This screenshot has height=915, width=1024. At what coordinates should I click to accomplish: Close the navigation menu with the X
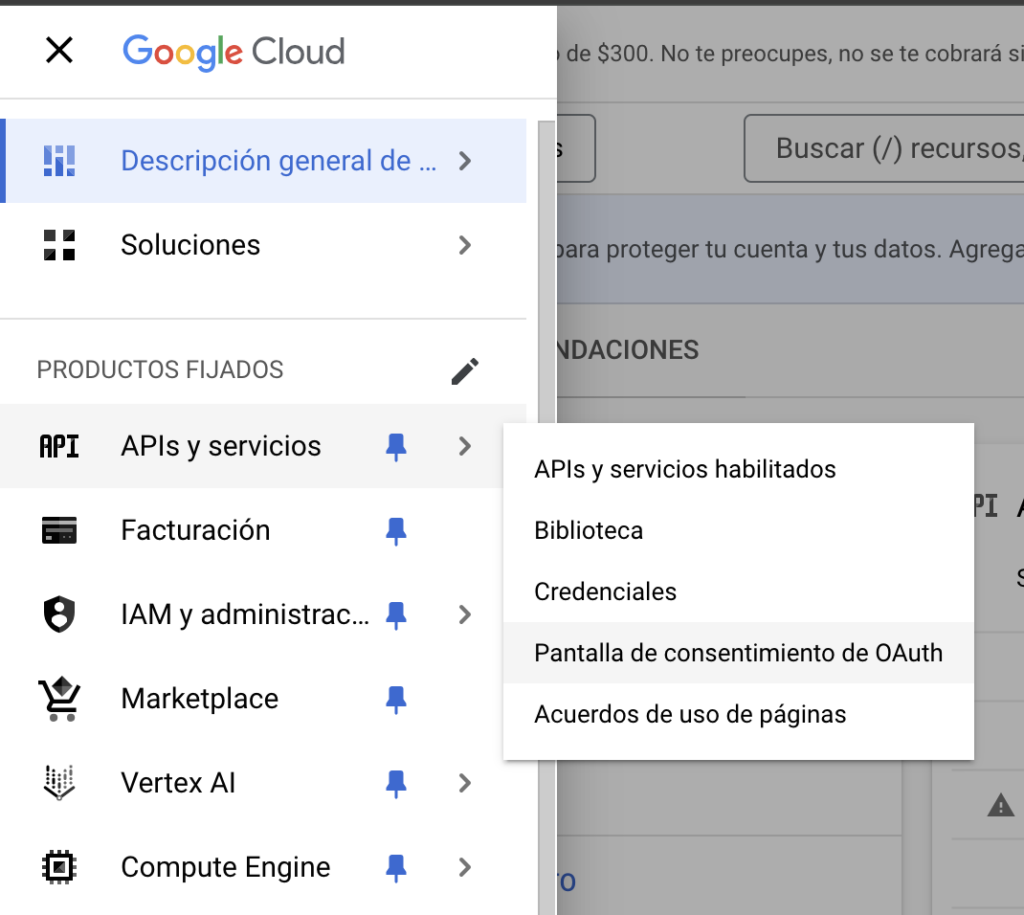(59, 50)
